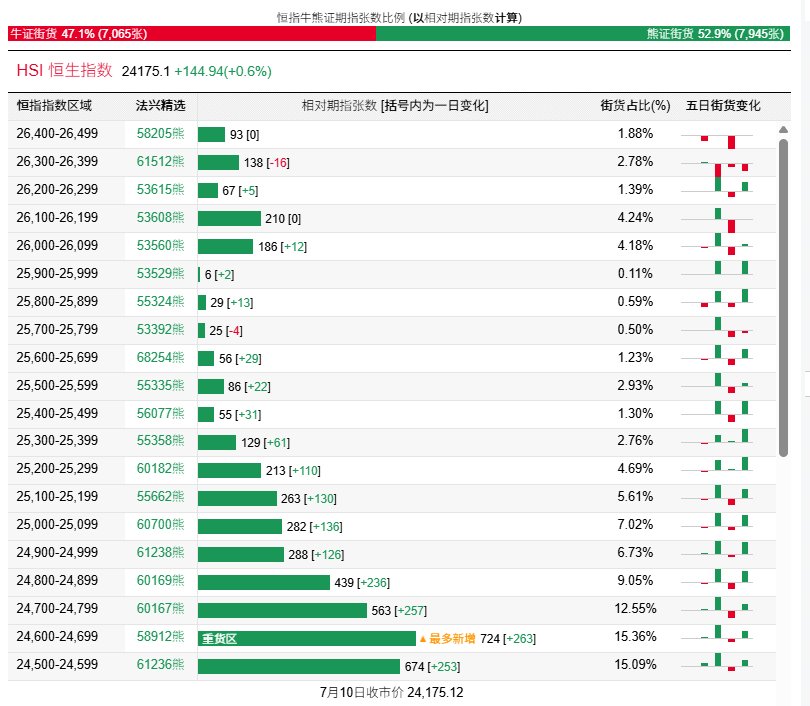Click the green bear street share bar
Screen dimensions: 810x706
click(583, 34)
